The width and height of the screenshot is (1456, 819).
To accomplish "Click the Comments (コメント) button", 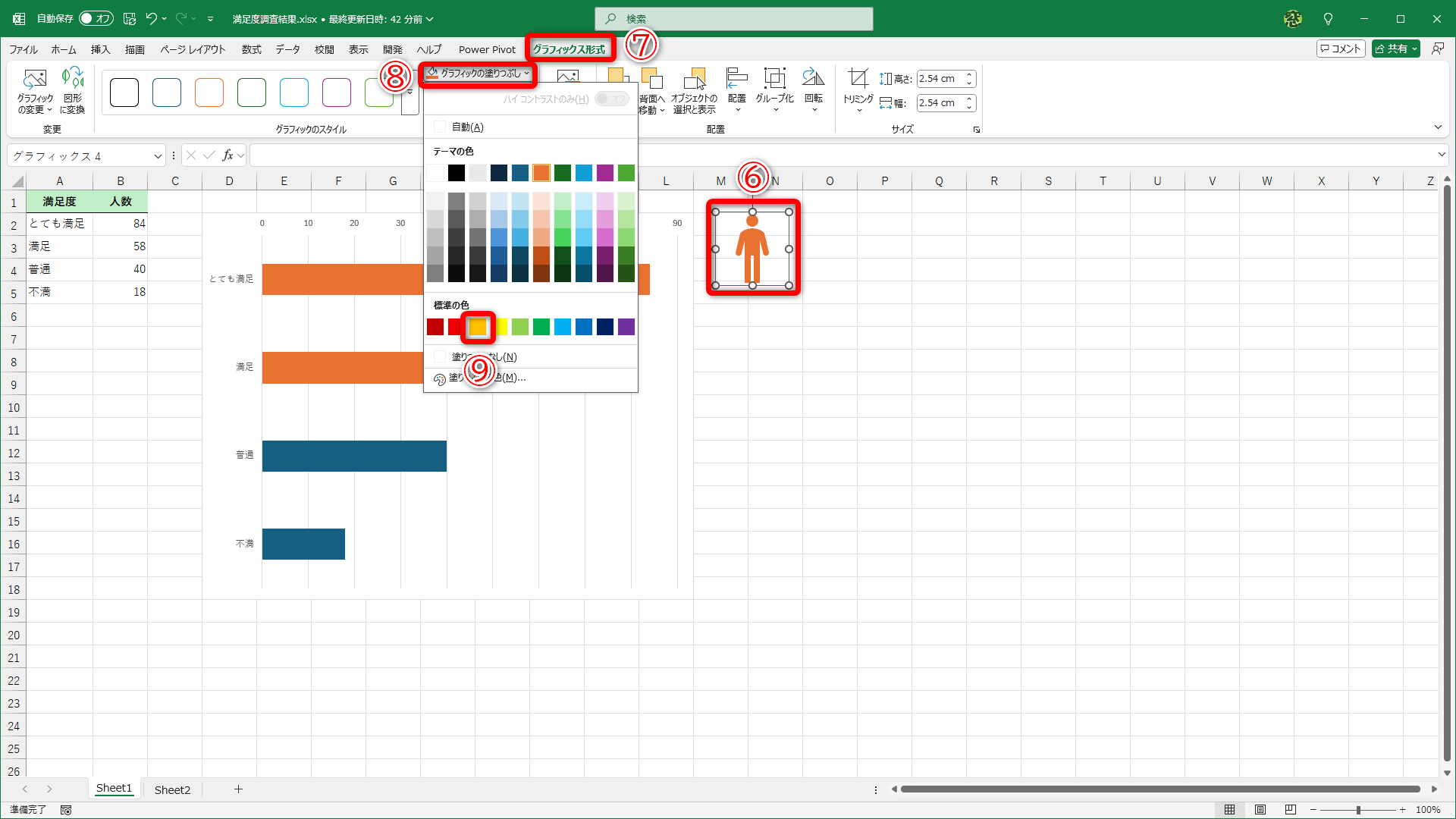I will [1341, 49].
